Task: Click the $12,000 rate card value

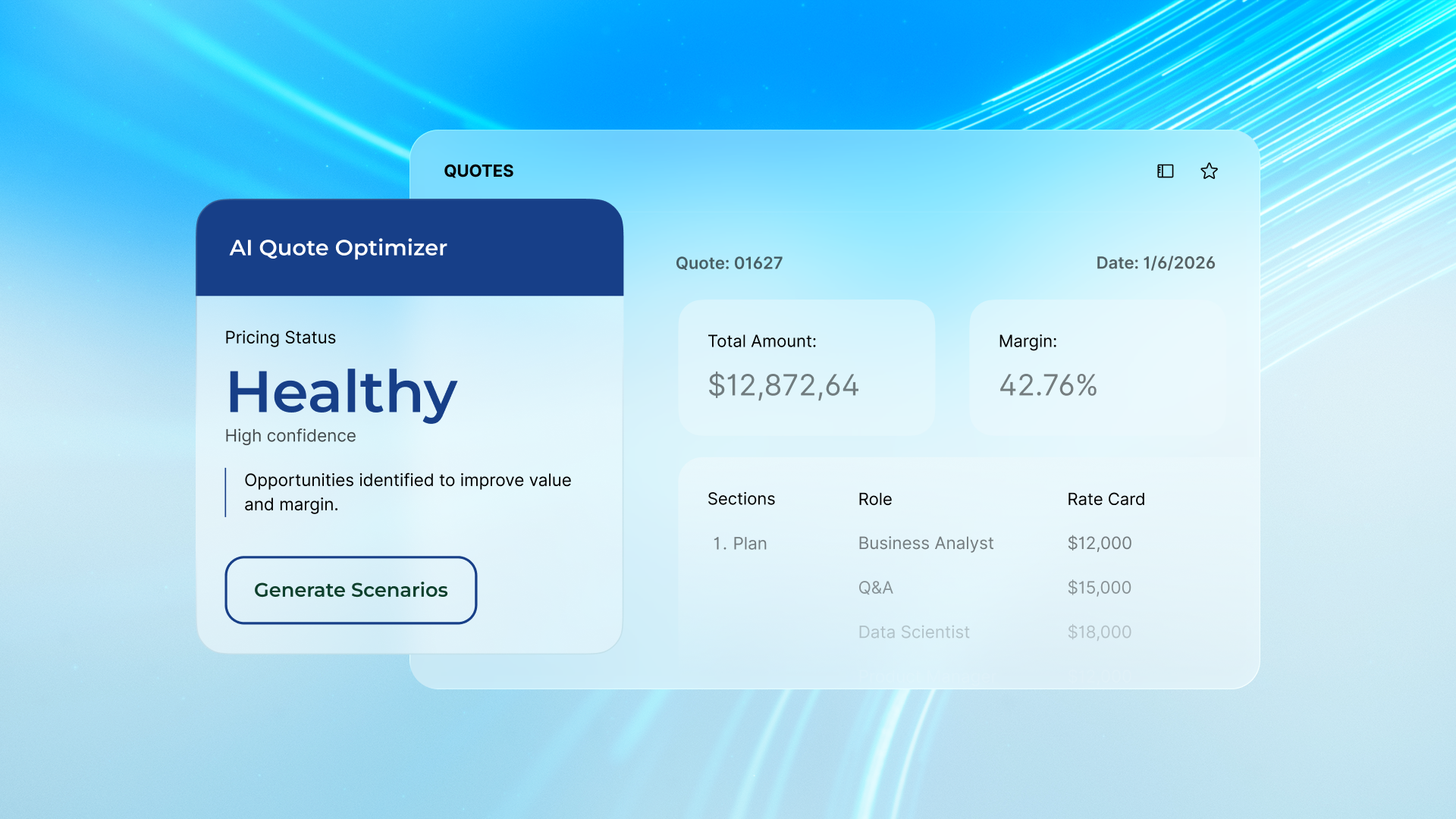Action: coord(1099,544)
